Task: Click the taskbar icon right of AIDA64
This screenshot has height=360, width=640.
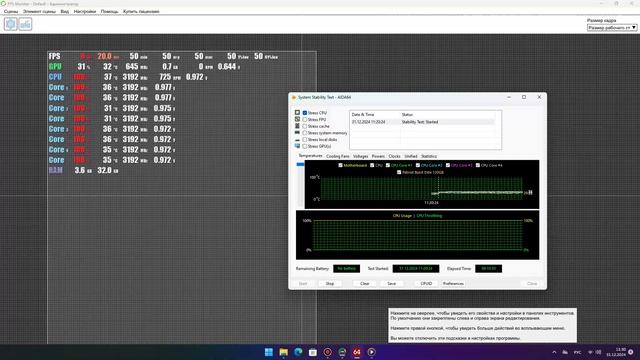Action: [371, 352]
